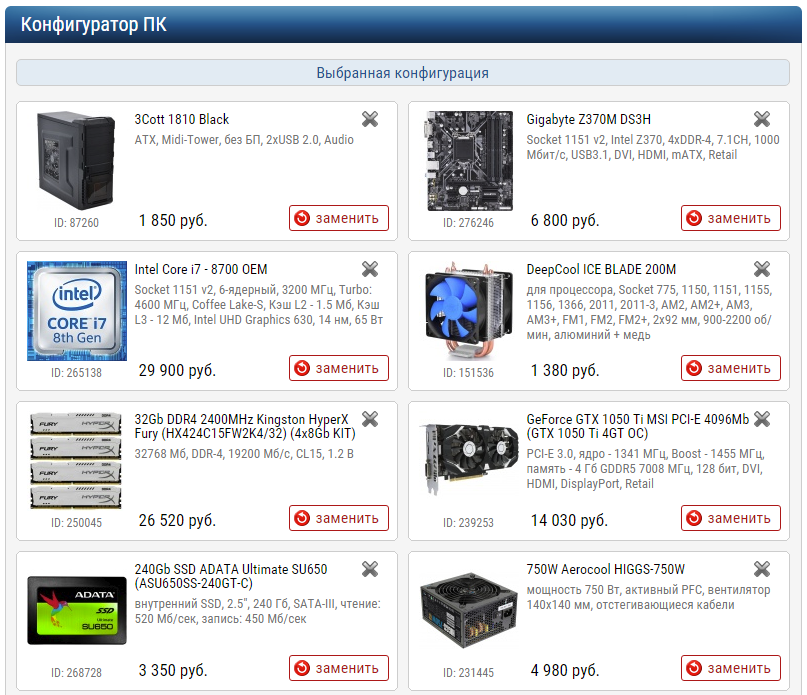This screenshot has height=695, width=807.
Task: Click заменить for the Gigabyte motherboard
Action: pos(731,218)
